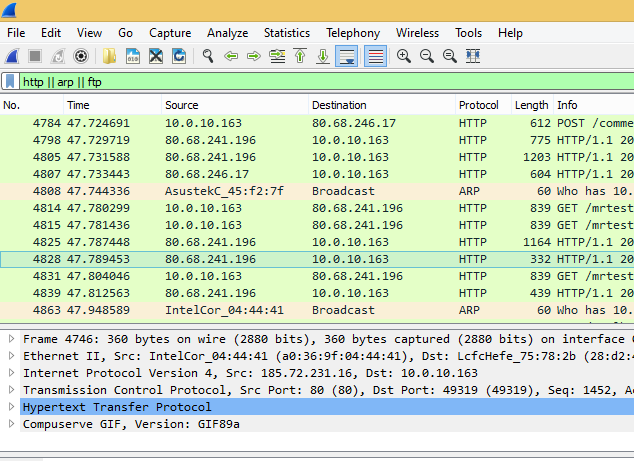The width and height of the screenshot is (634, 461).
Task: Start capturing packets with shark fin icon
Action: tap(12, 56)
